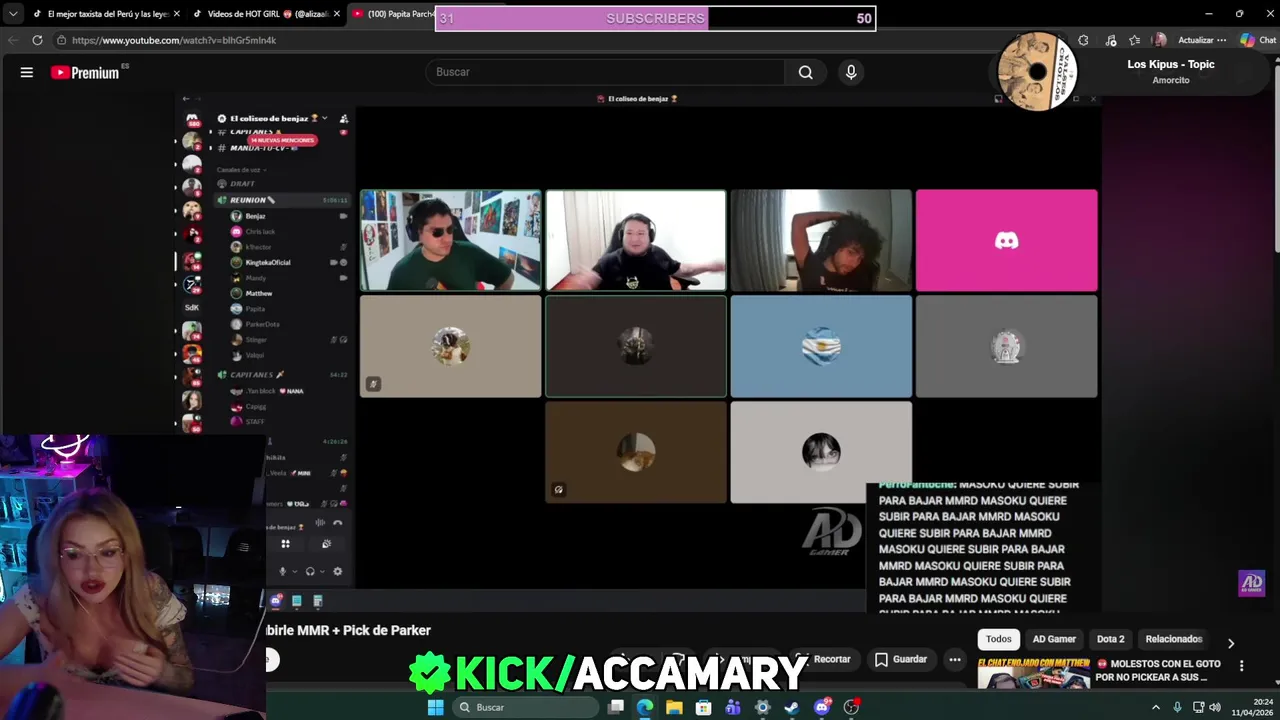
Task: Click the Windows taskbar Buscar search box
Action: point(524,707)
